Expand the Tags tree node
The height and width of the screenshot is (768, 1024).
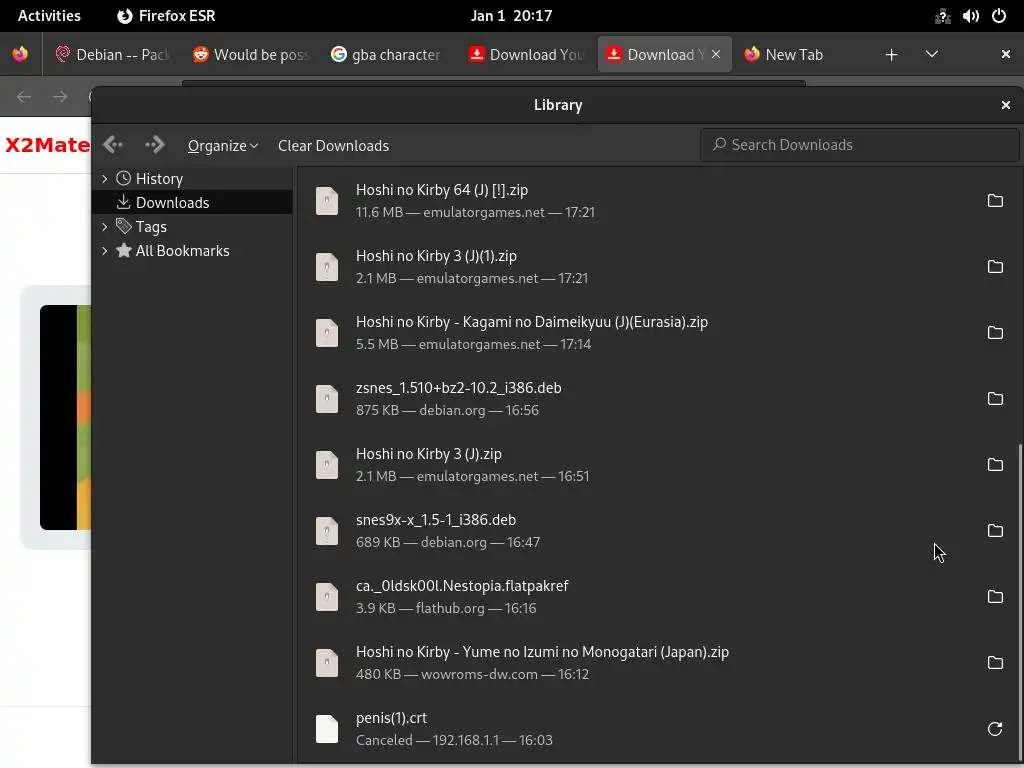click(104, 227)
